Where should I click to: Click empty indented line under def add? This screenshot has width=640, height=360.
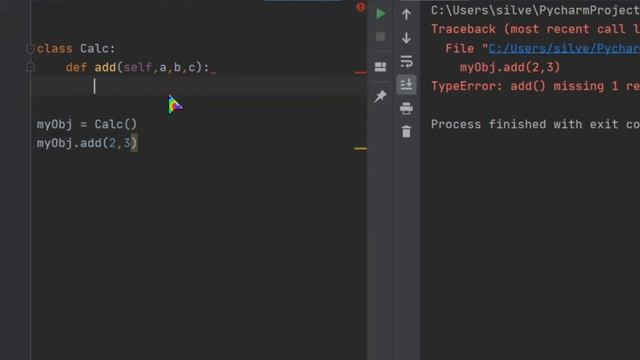[199, 86]
